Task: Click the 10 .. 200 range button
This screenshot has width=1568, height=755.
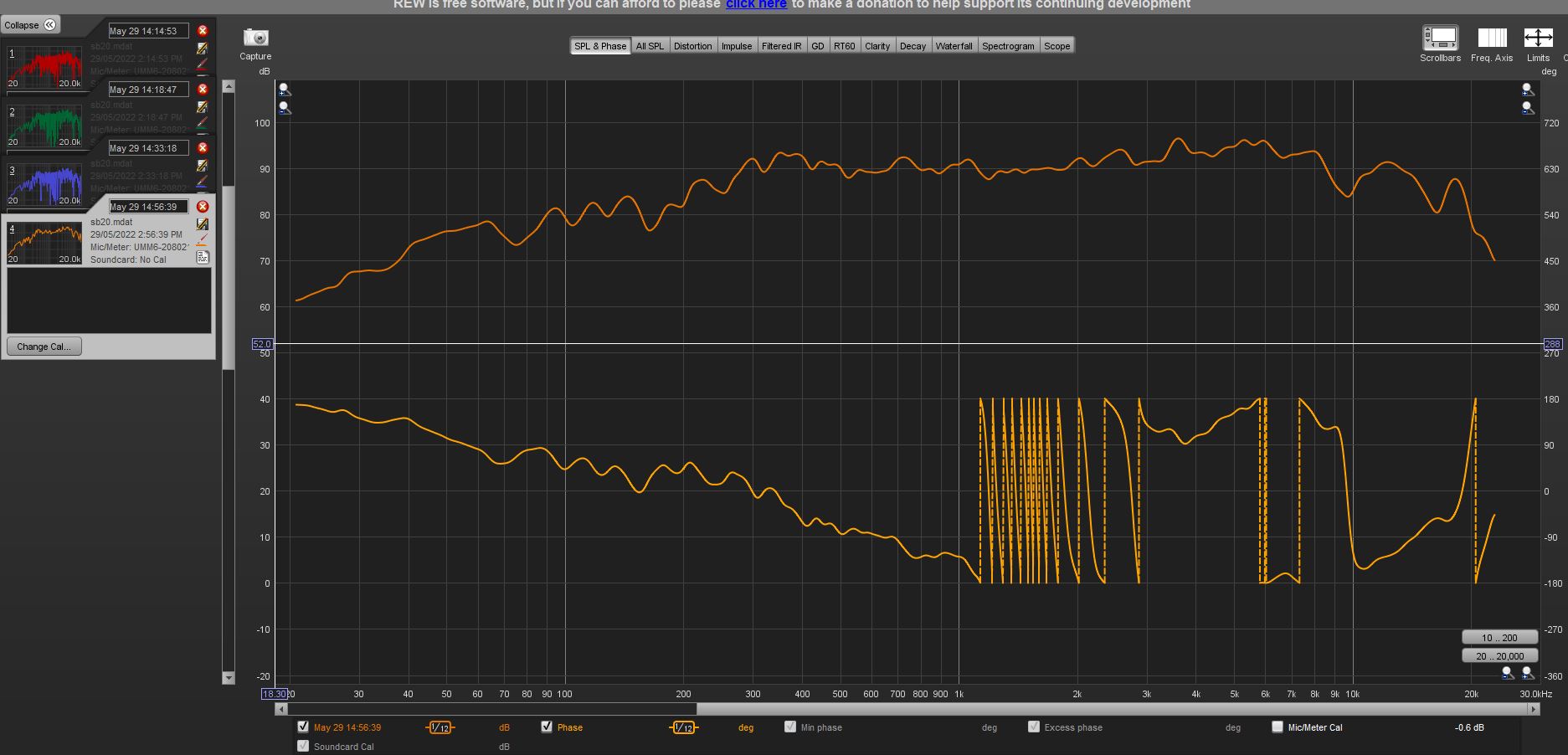Action: [x=1499, y=637]
